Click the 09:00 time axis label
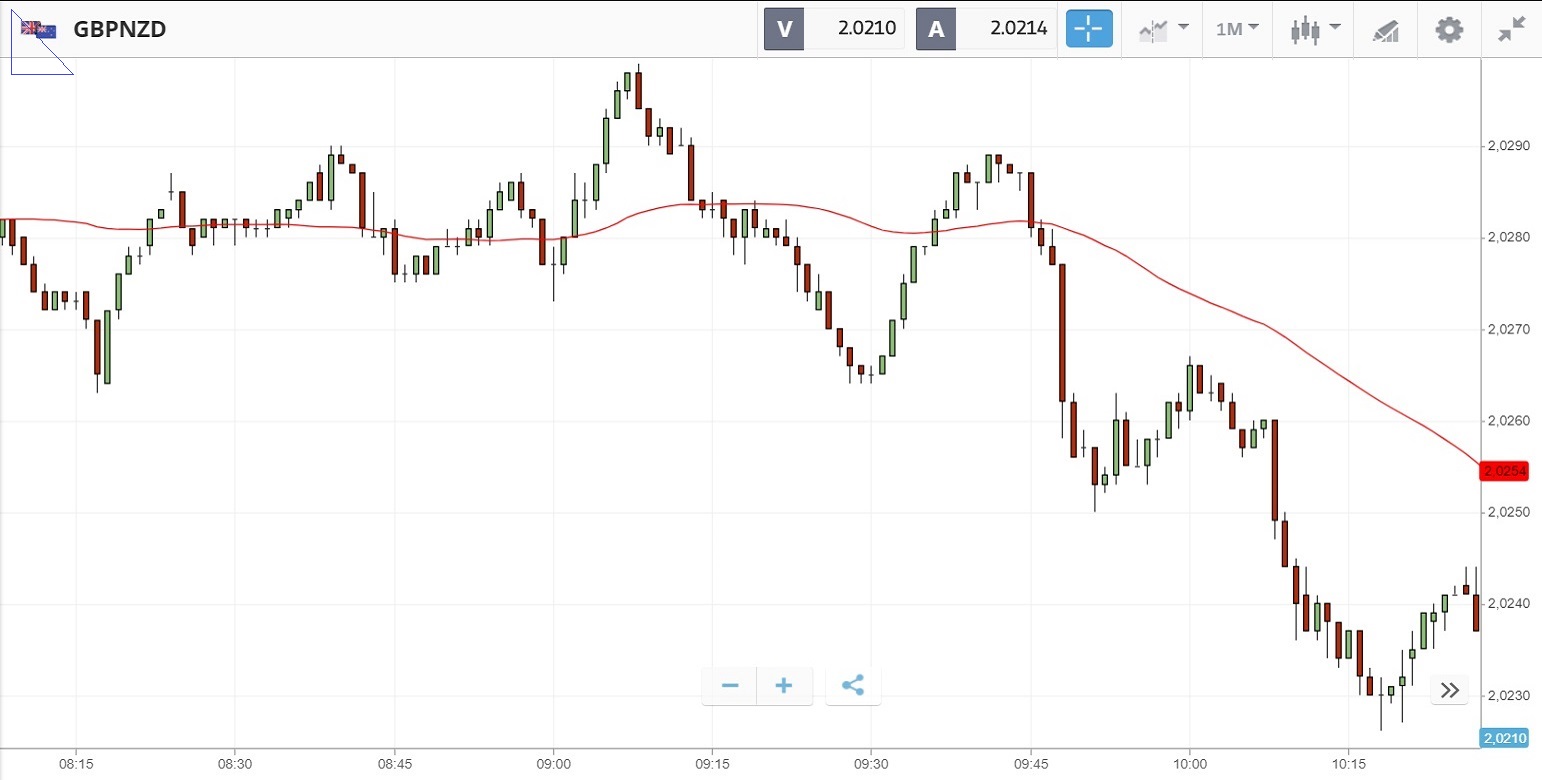 (x=553, y=763)
